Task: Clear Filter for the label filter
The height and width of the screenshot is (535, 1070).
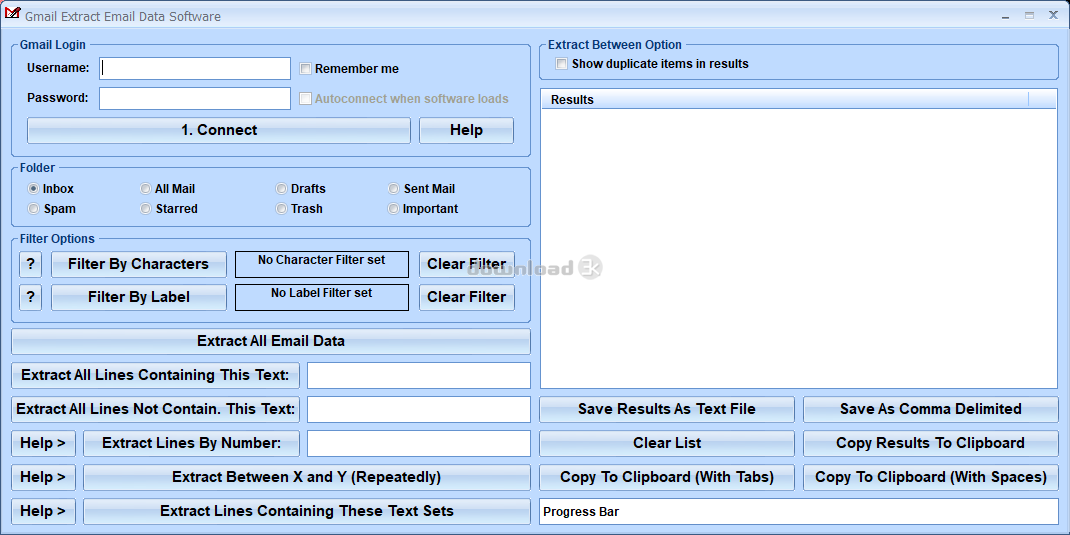Action: coord(467,297)
